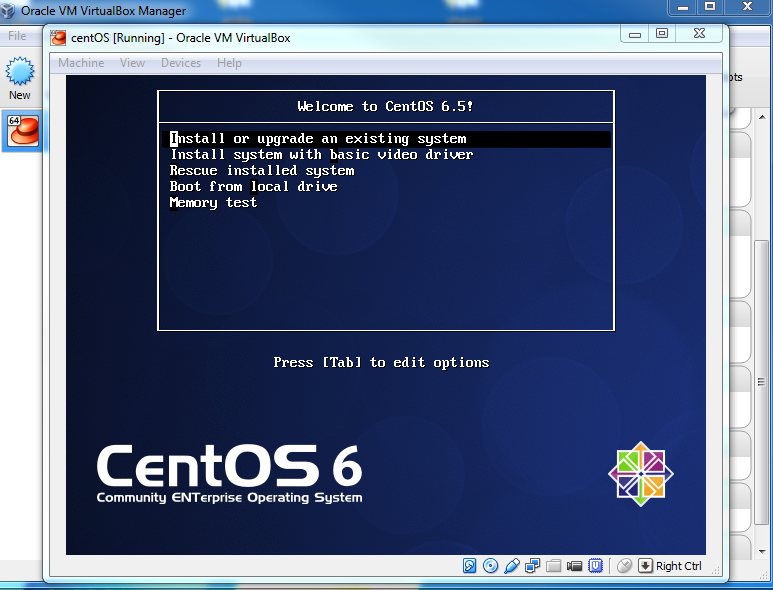Select 'Memory test' boot option

pyautogui.click(x=213, y=203)
